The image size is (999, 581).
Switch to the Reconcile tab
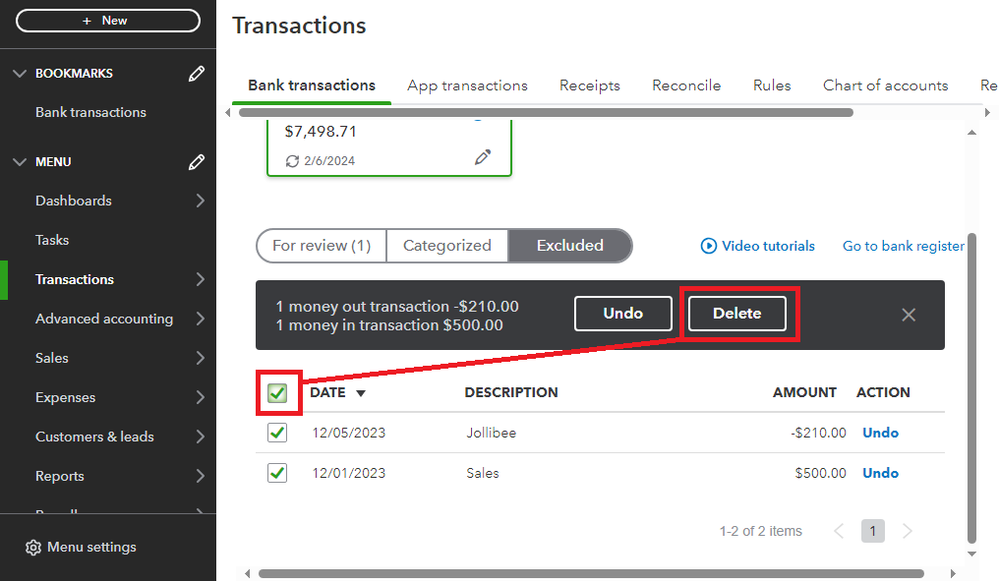click(x=686, y=85)
